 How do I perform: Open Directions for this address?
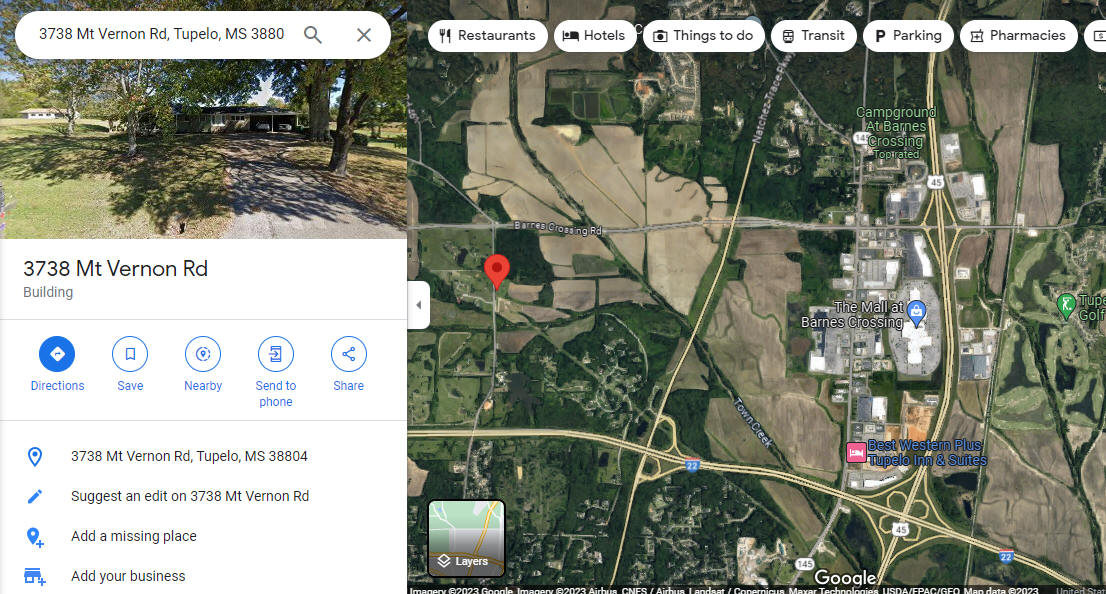(57, 365)
